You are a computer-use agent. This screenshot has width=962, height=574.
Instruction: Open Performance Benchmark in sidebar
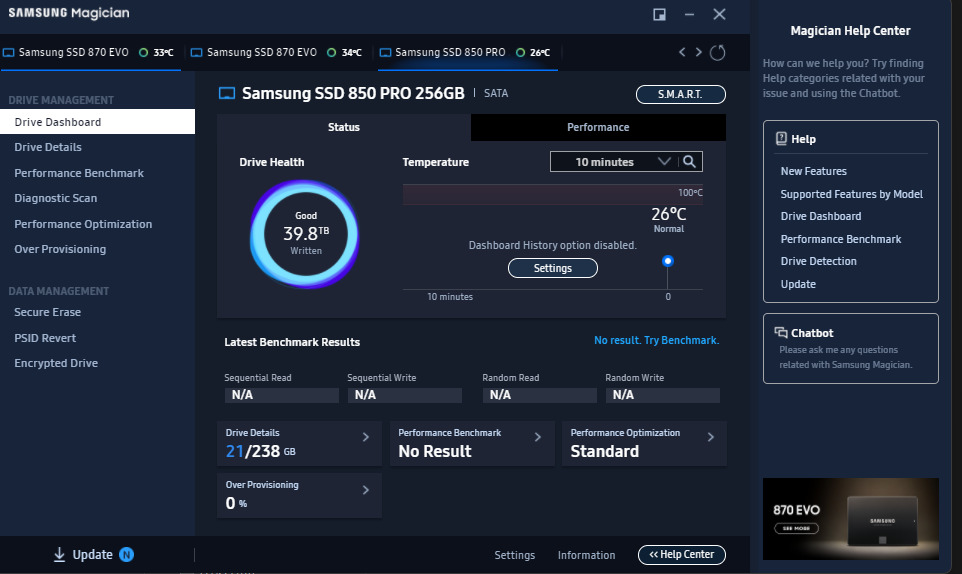[x=79, y=173]
